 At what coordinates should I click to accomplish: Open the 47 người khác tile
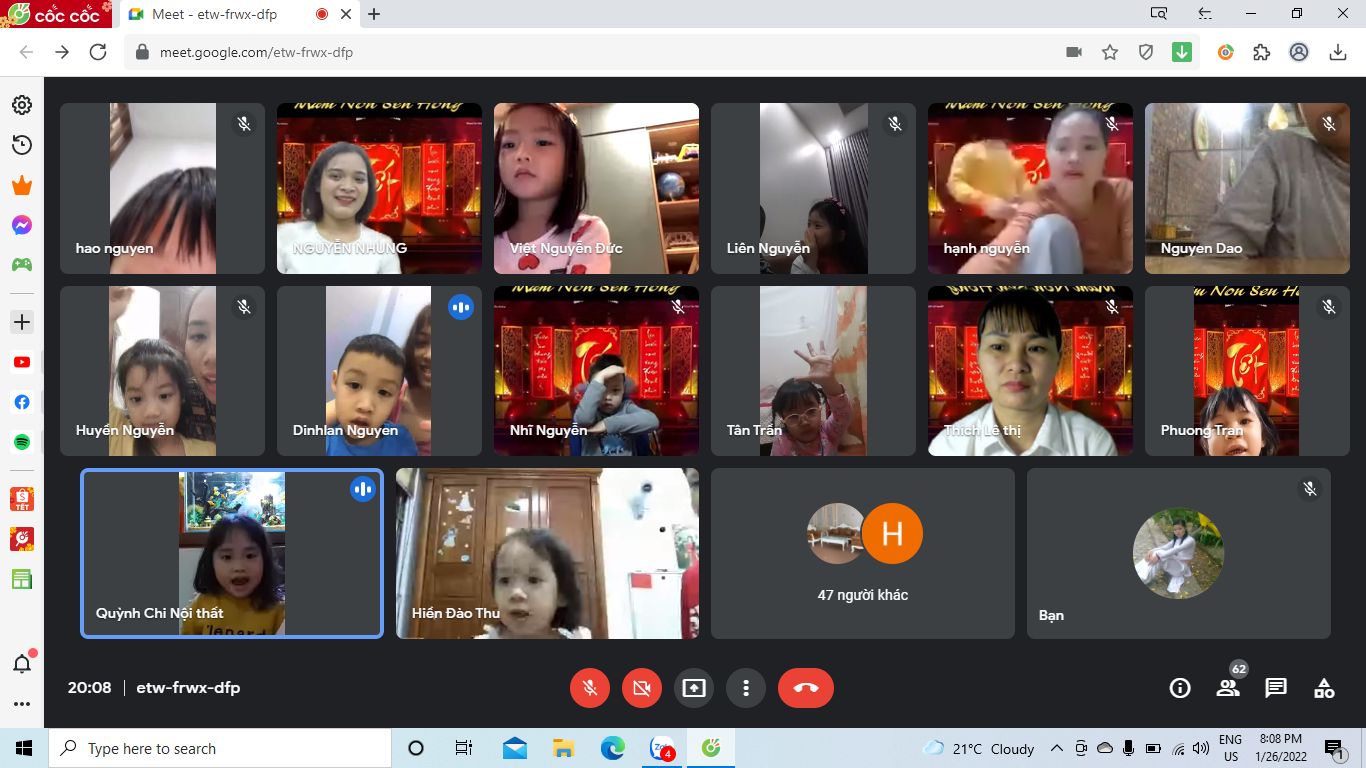(x=862, y=554)
